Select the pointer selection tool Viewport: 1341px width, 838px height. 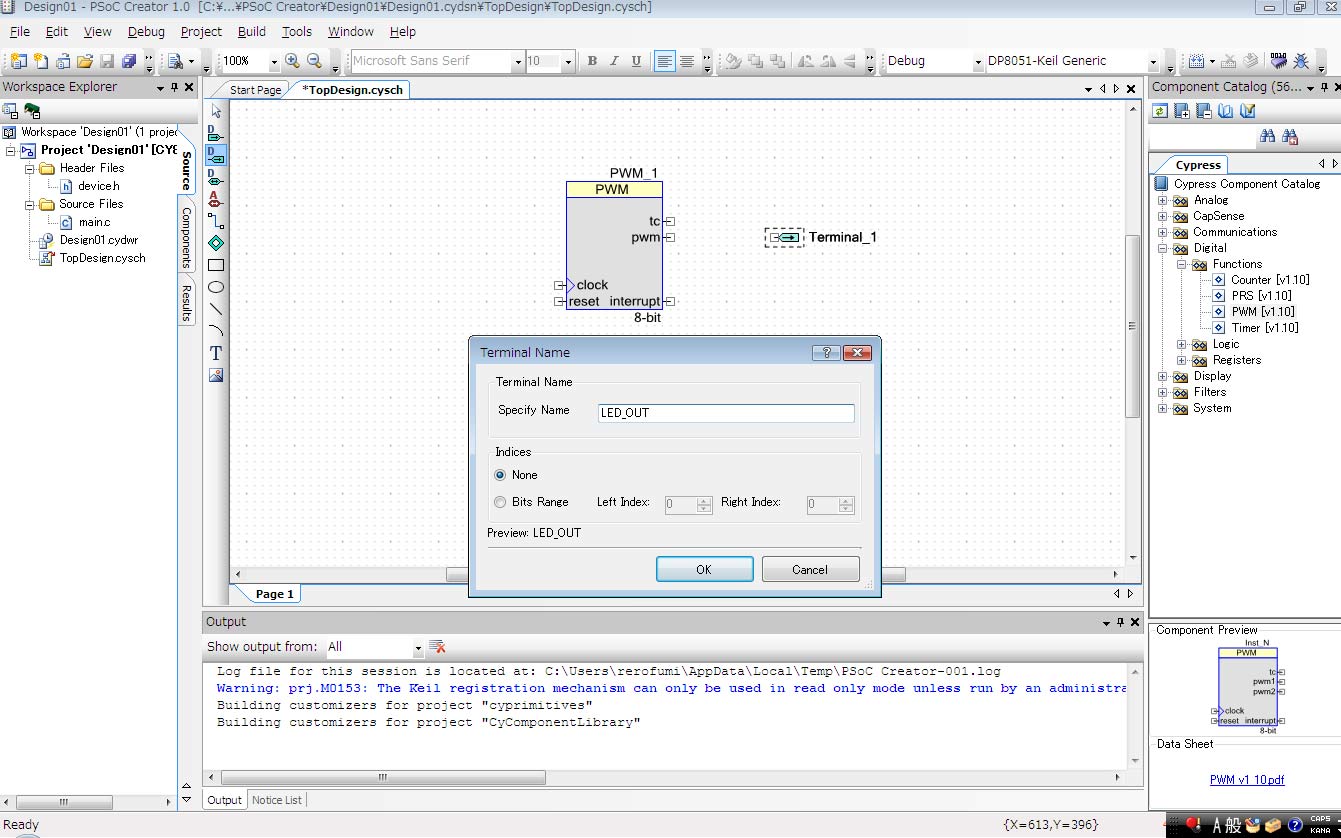(216, 111)
